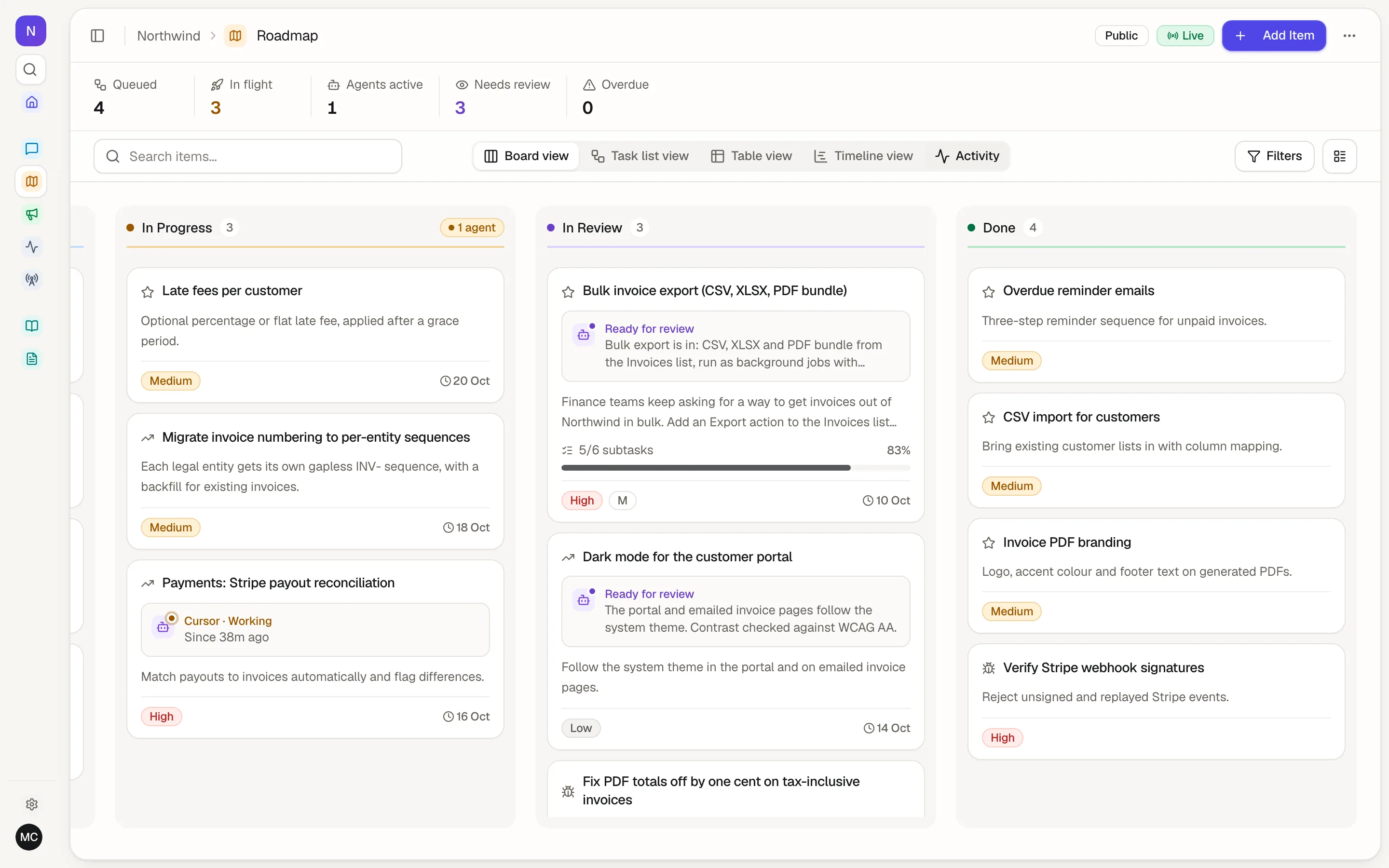Star the Invoice PDF branding card
Image resolution: width=1389 pixels, height=868 pixels.
click(988, 542)
